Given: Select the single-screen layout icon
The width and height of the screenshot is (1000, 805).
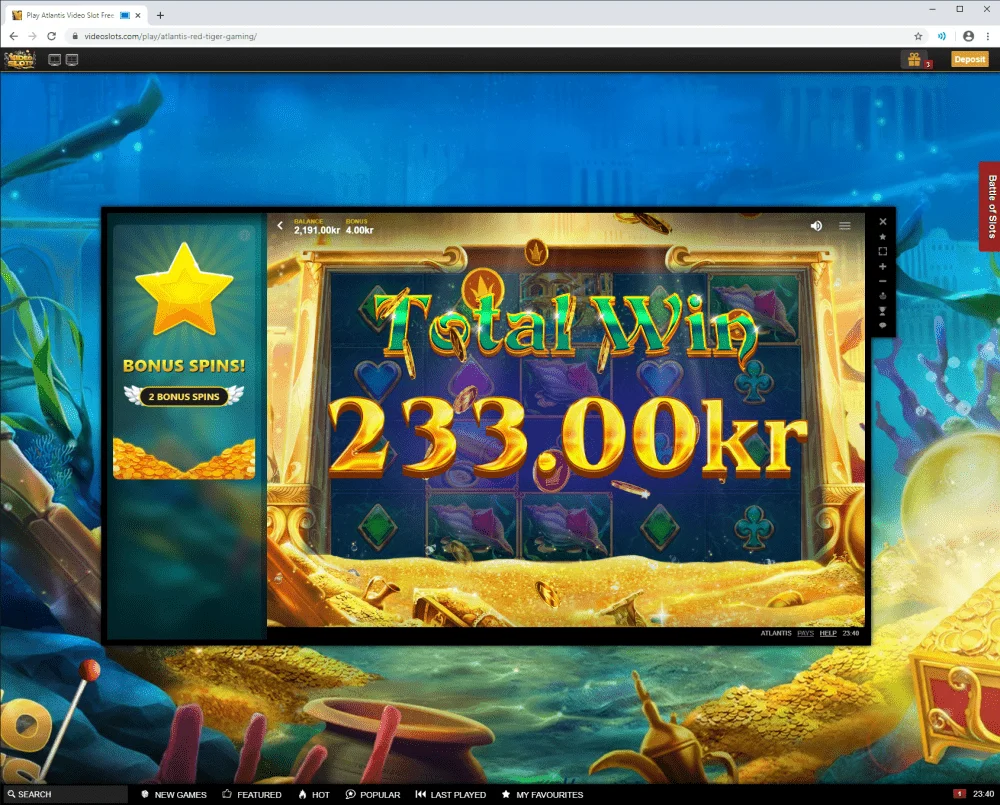Looking at the screenshot, I should coord(55,60).
